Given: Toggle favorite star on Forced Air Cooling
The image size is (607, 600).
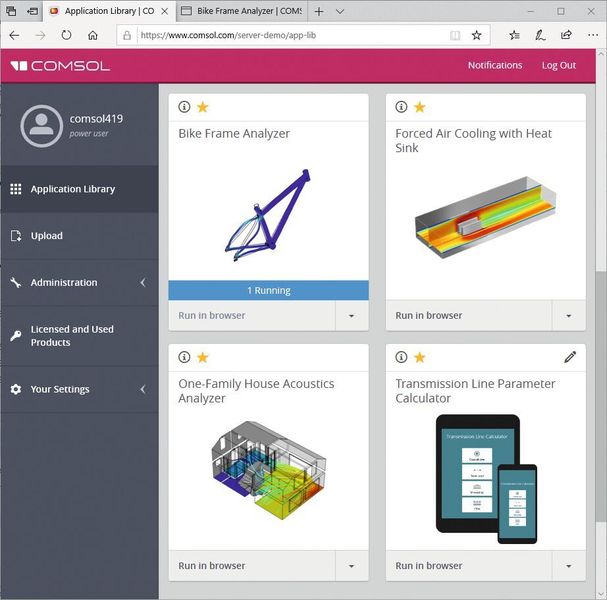Looking at the screenshot, I should click(420, 107).
